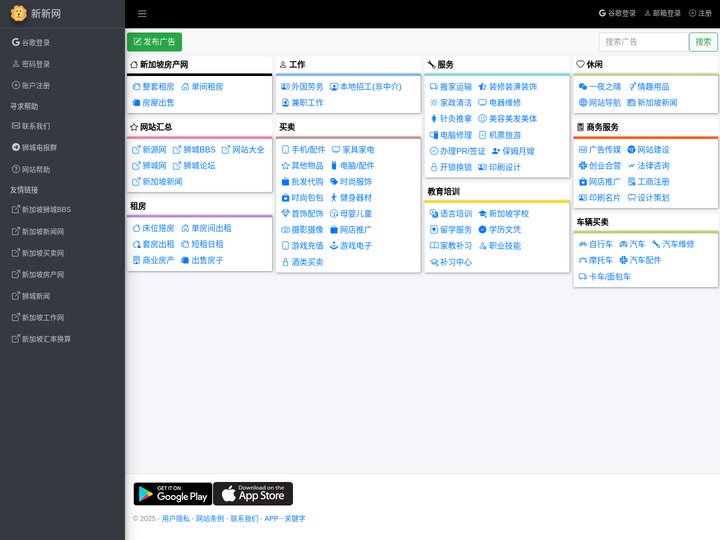Viewport: 720px width, 540px height.
Task: Click the 新新网 lion logo
Action: coord(18,13)
